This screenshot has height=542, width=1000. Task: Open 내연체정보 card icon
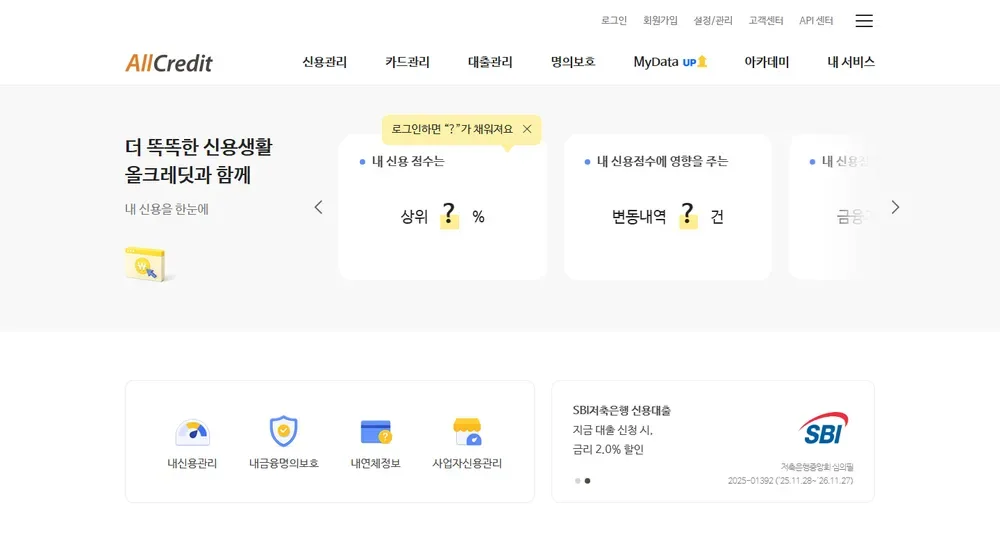(x=376, y=432)
